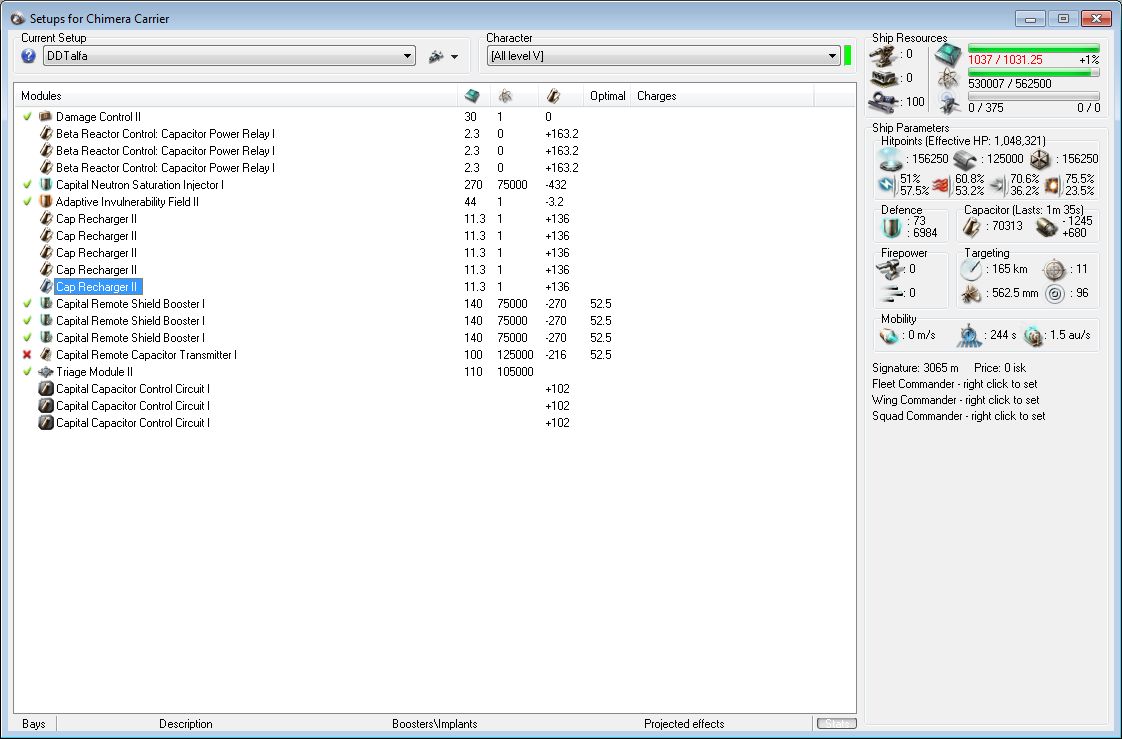Click the Optimal column header
The width and height of the screenshot is (1122, 739).
[x=608, y=96]
